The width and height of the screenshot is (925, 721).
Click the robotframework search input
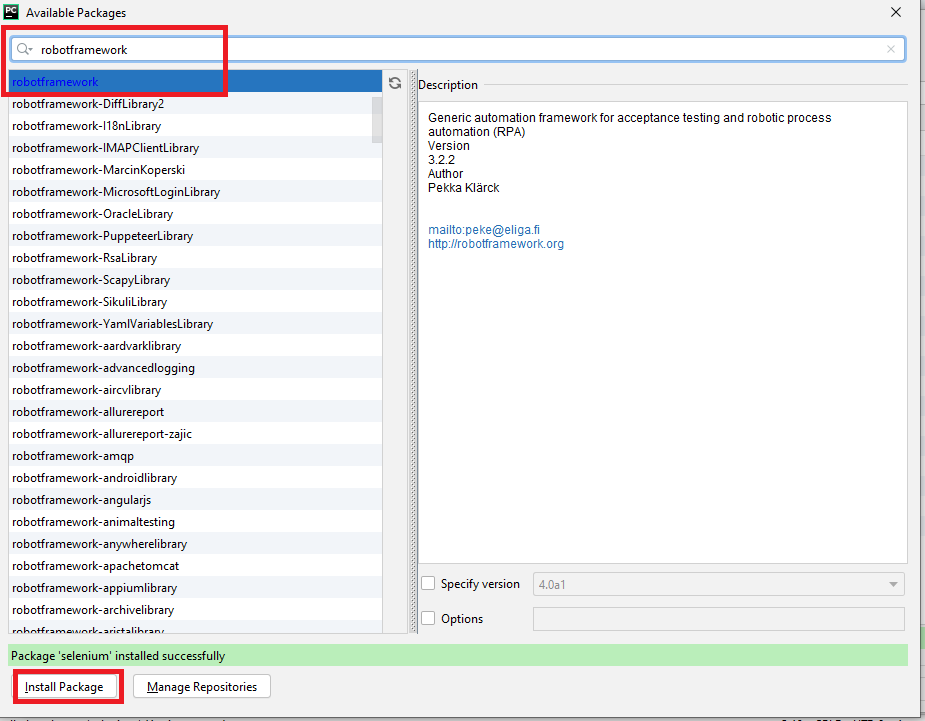click(457, 50)
